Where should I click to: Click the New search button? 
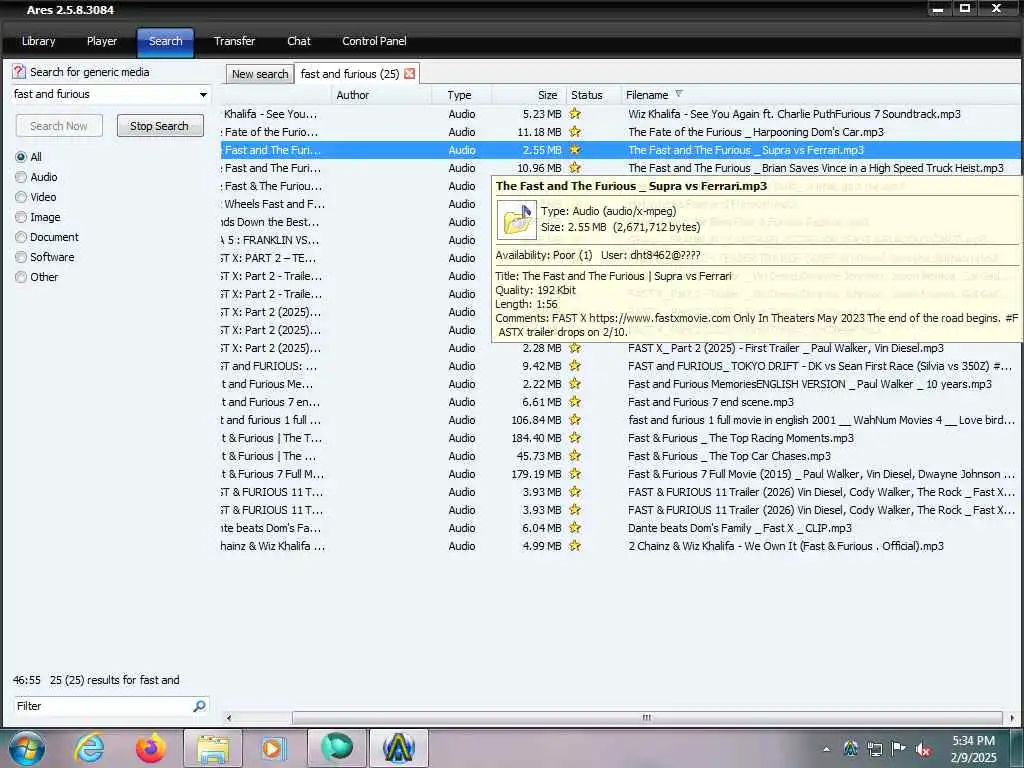260,74
